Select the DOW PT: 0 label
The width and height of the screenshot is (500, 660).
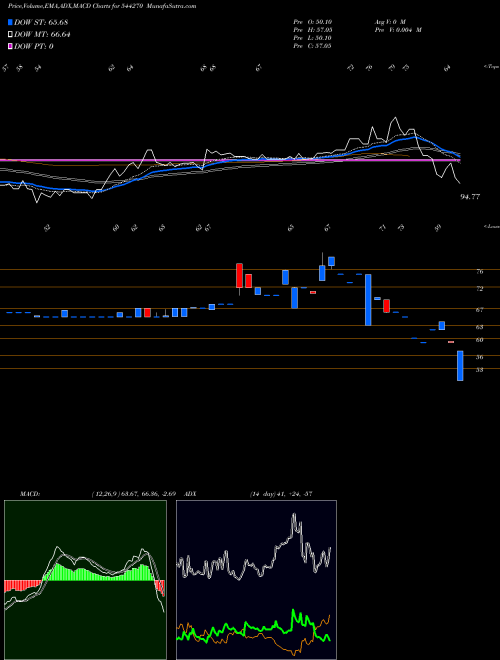(x=34, y=46)
